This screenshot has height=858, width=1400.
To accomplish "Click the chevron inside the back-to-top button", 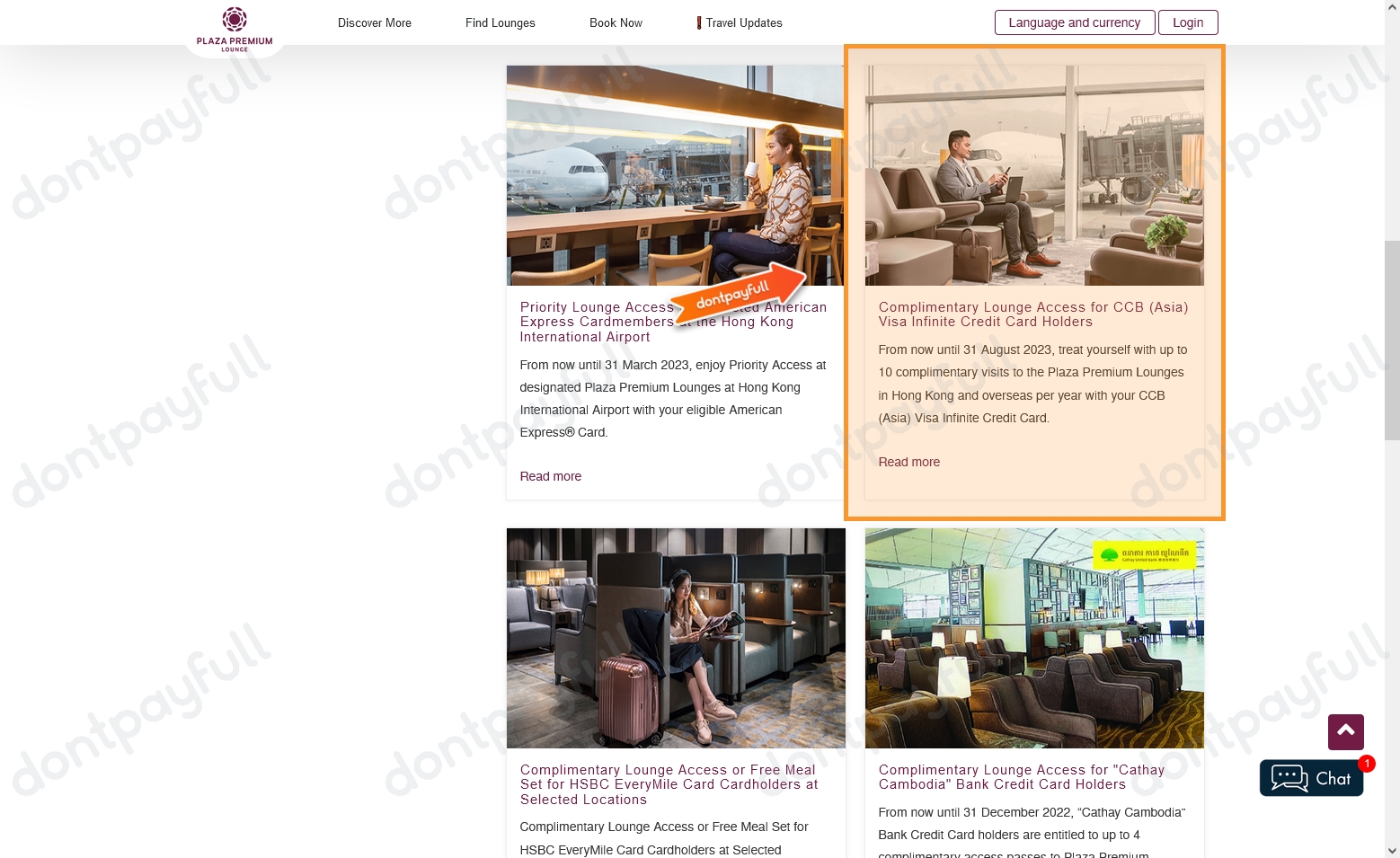I will click(x=1345, y=731).
